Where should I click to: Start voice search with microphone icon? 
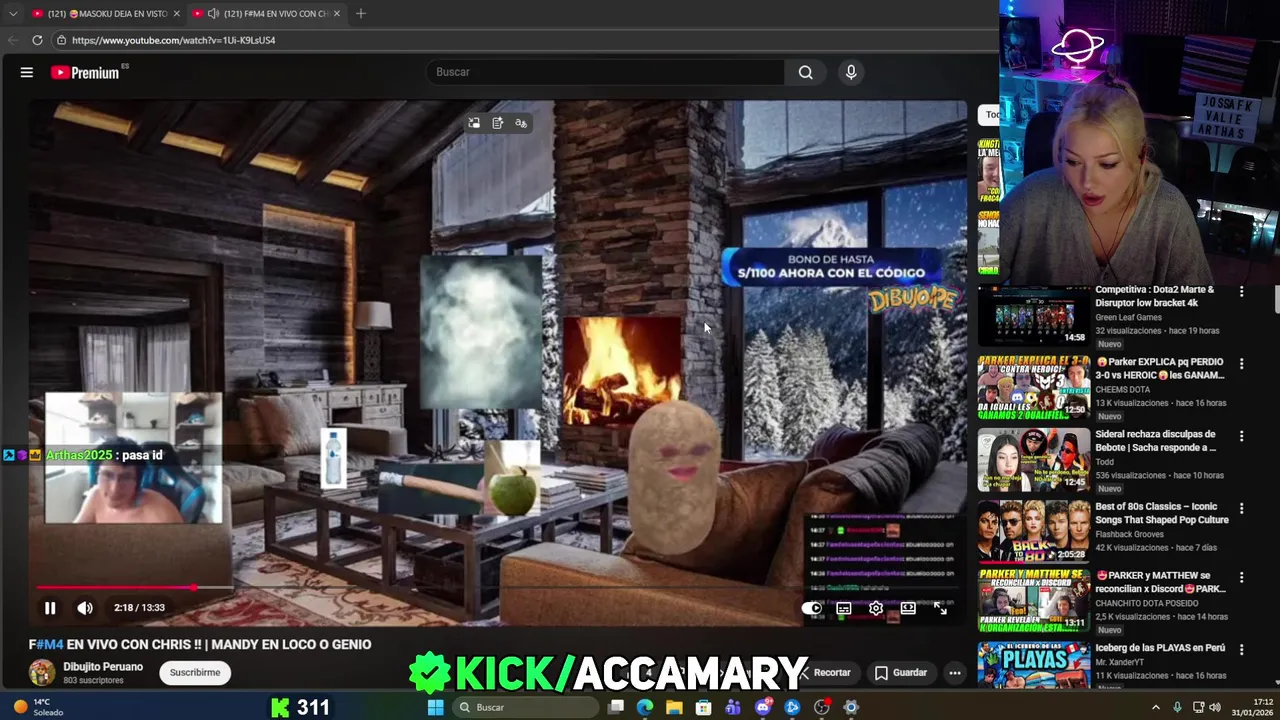(851, 72)
